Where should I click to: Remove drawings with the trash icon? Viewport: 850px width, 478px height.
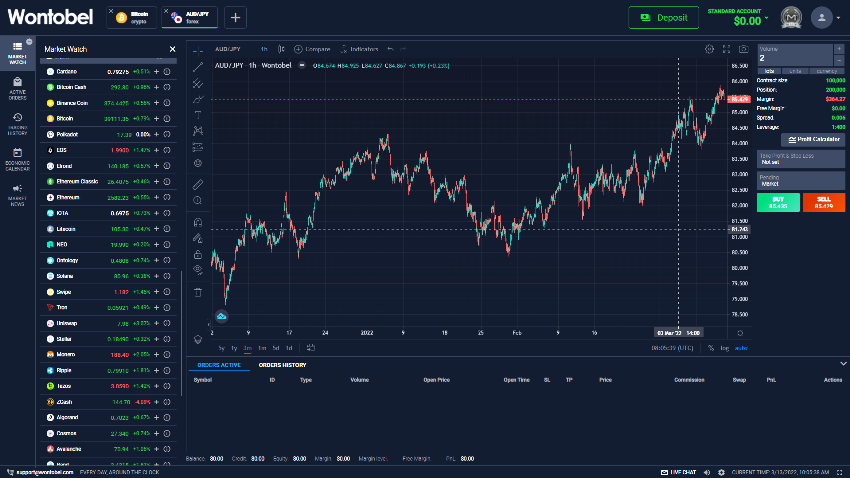[x=198, y=292]
